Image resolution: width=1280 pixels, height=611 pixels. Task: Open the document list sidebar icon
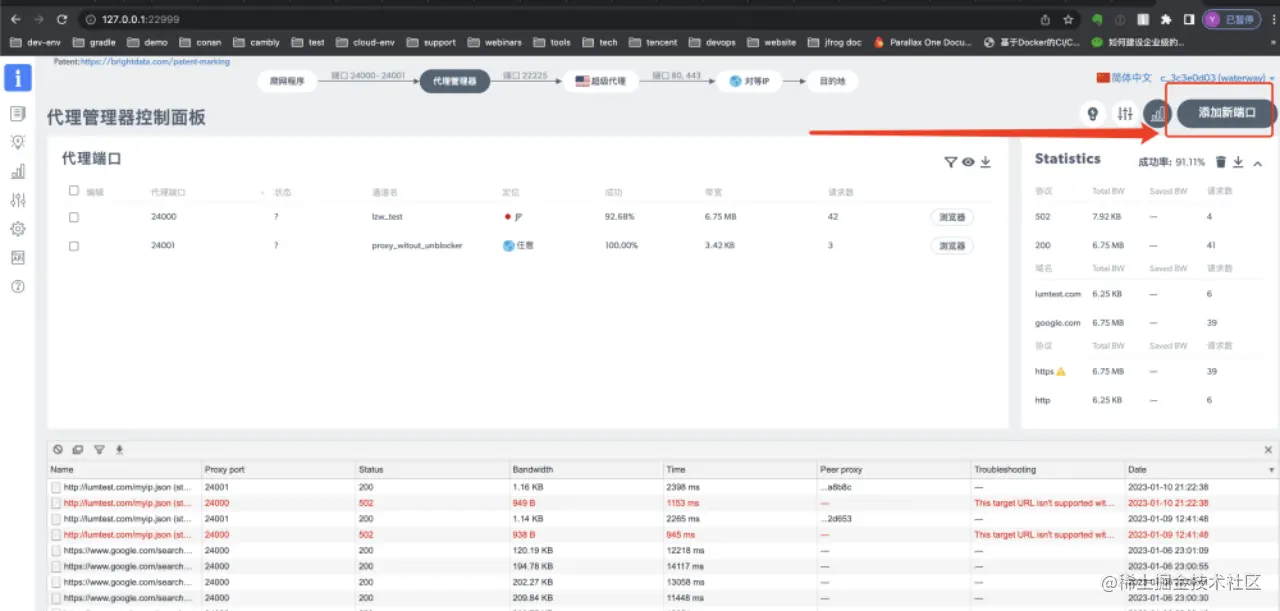pyautogui.click(x=18, y=114)
